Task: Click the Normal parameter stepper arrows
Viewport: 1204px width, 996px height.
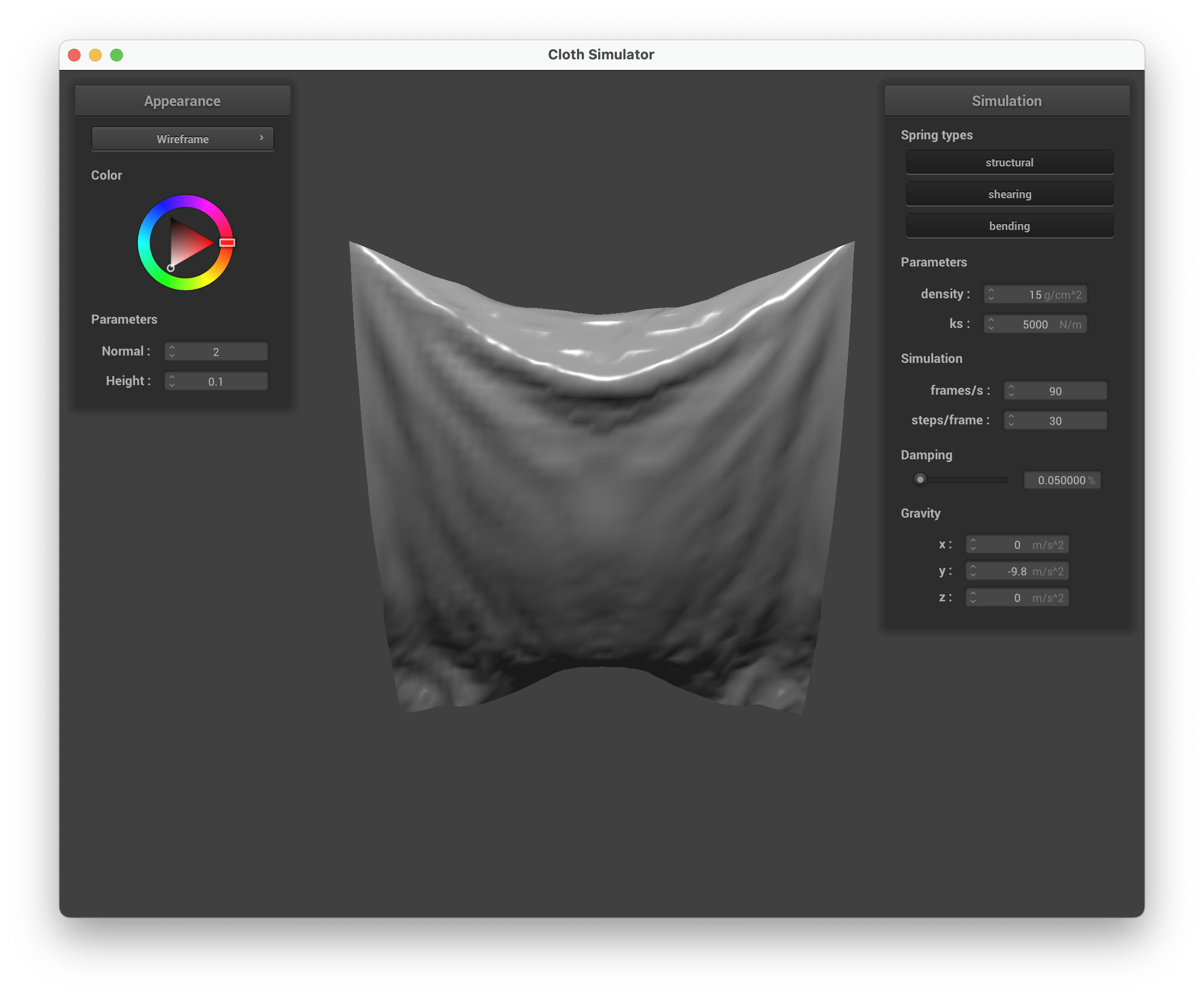Action: pyautogui.click(x=172, y=351)
